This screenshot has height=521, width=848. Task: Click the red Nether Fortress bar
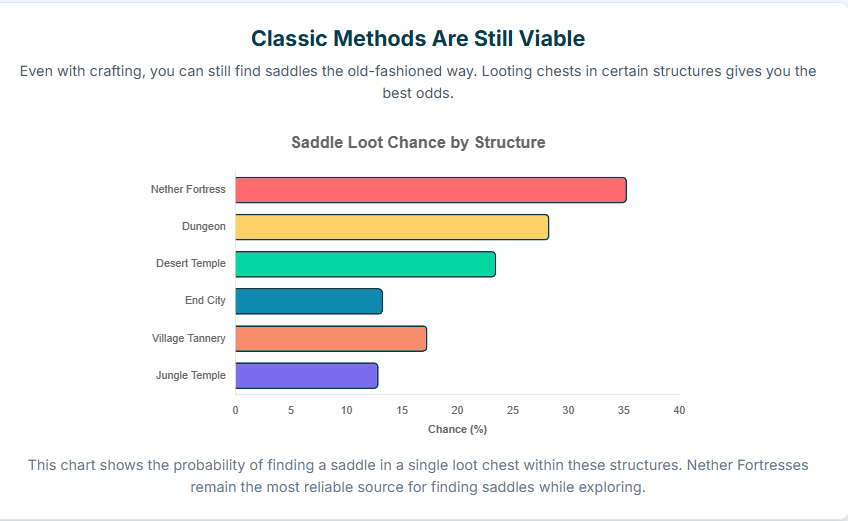coord(430,190)
